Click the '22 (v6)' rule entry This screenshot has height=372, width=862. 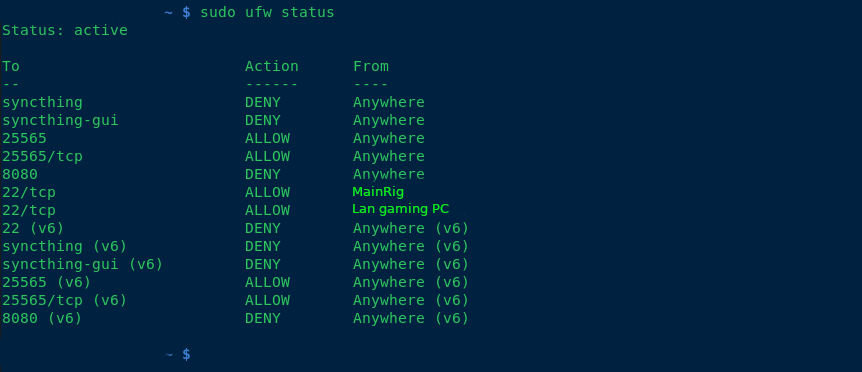click(x=34, y=228)
